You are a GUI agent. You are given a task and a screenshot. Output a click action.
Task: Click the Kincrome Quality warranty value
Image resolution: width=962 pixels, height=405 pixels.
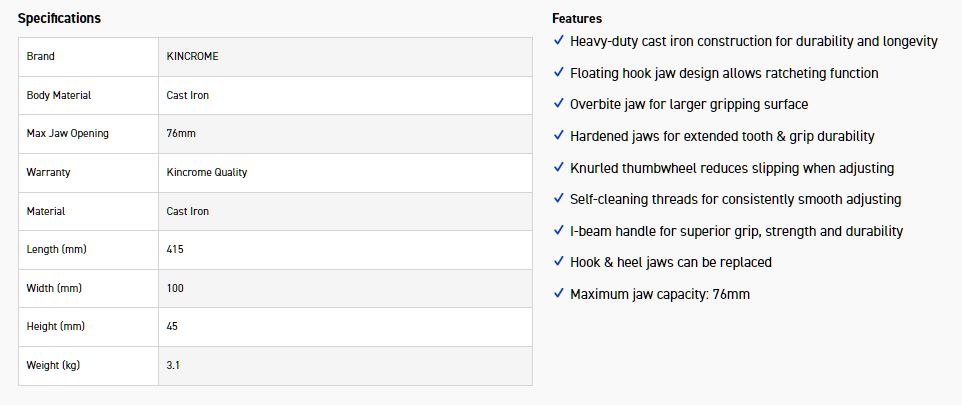tap(207, 172)
